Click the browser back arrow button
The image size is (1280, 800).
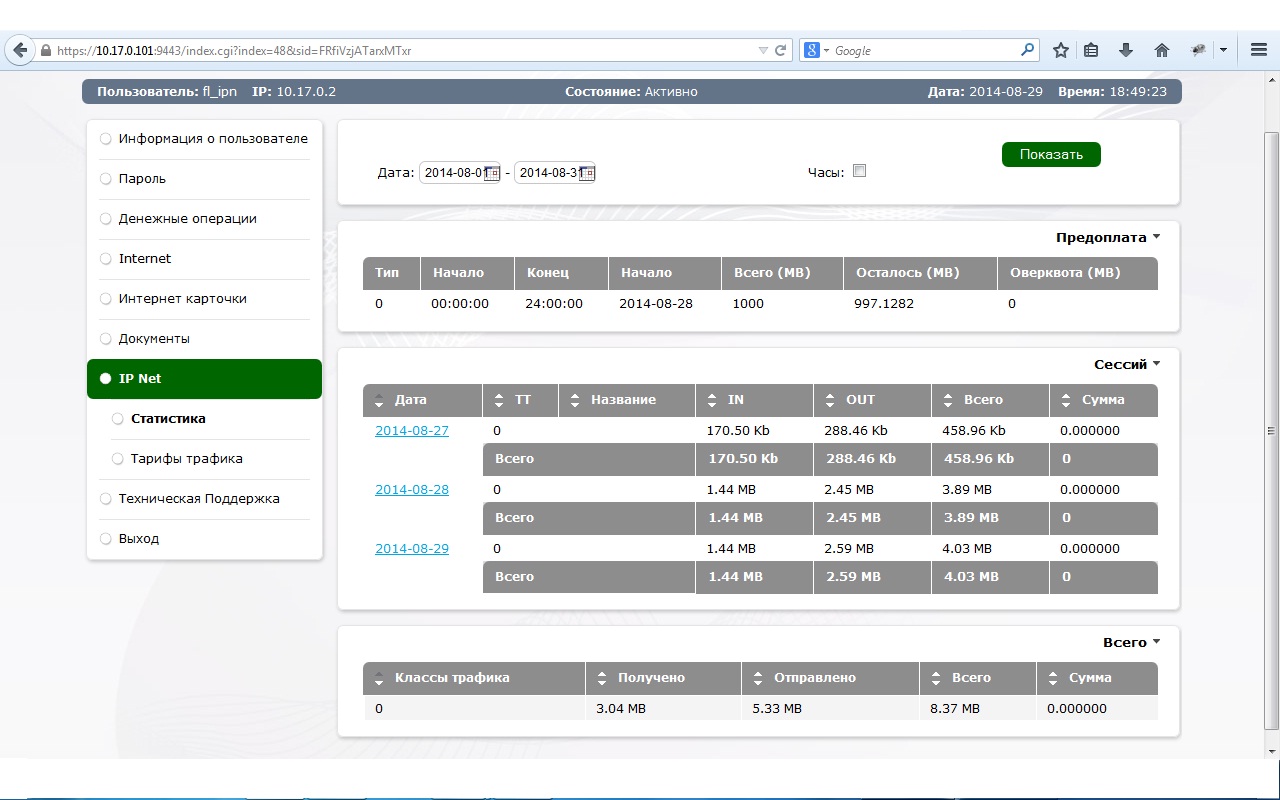click(x=20, y=50)
